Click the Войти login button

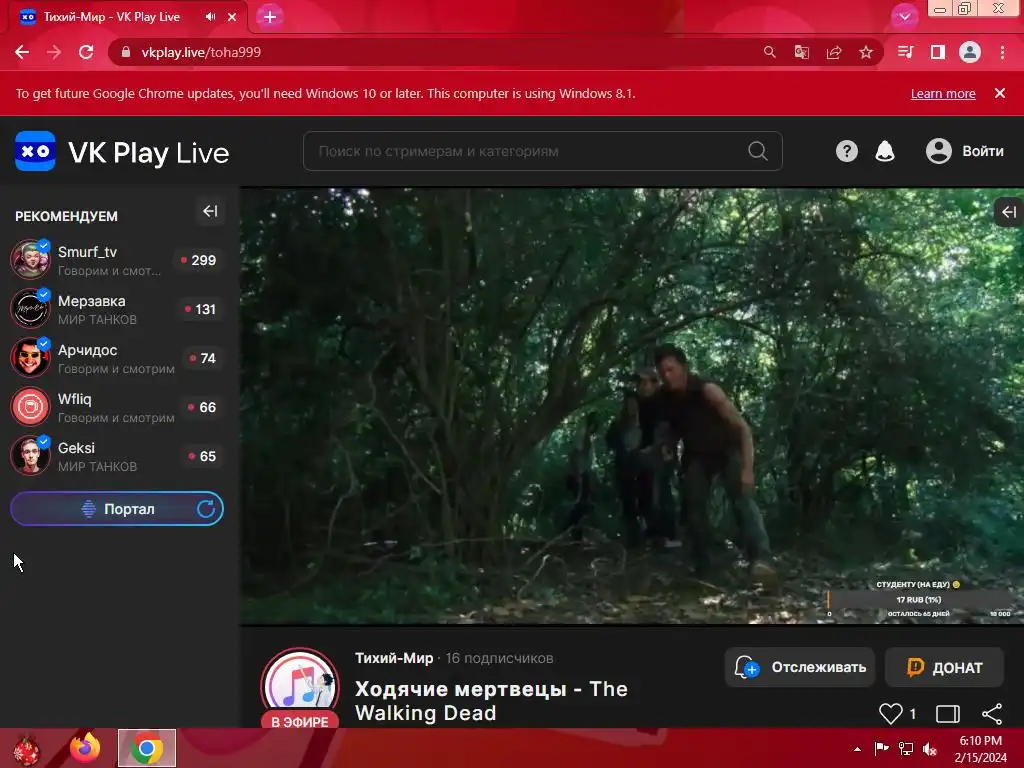tap(965, 152)
